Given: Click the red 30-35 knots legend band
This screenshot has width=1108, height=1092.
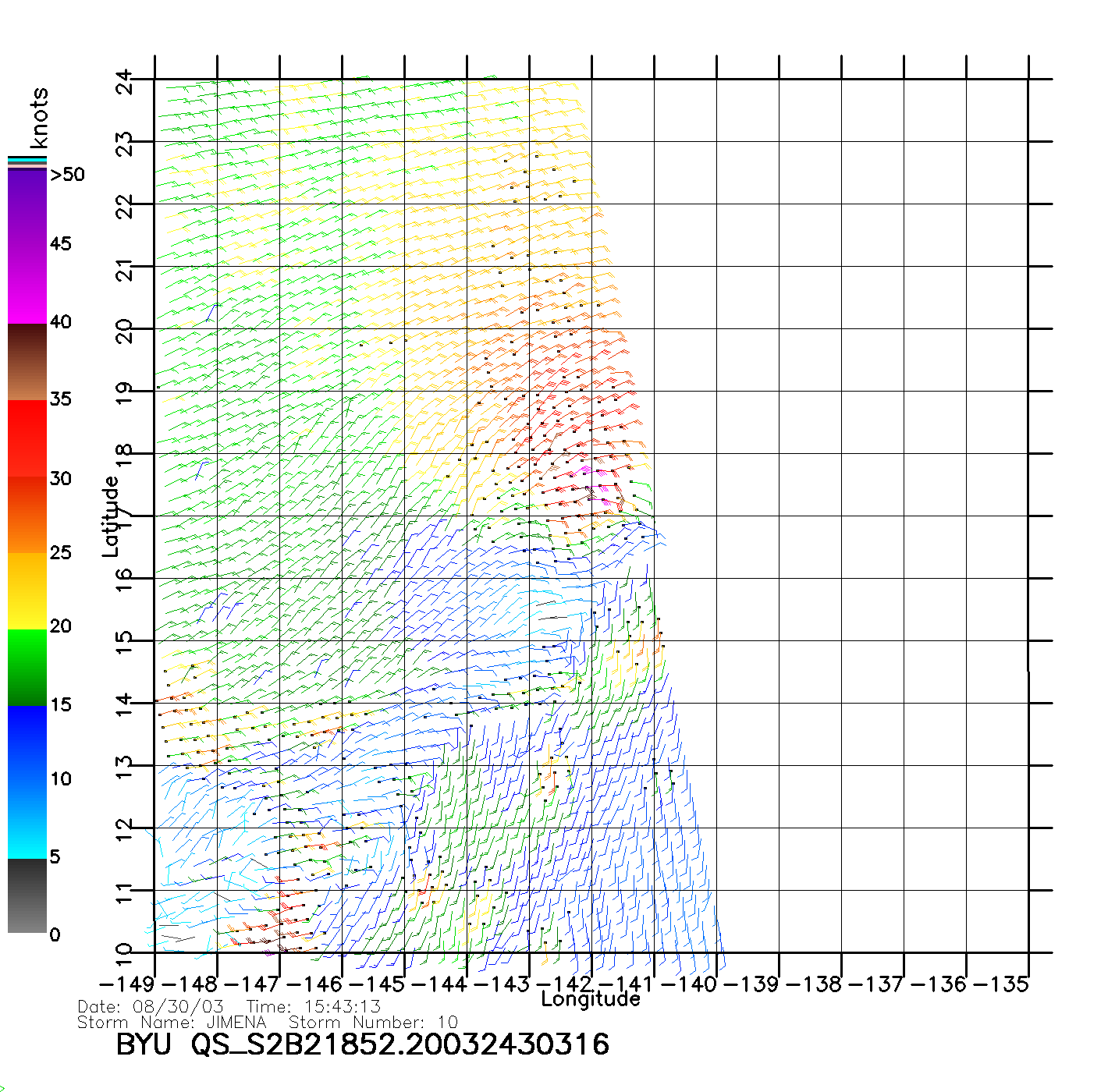Looking at the screenshot, I should [x=27, y=438].
